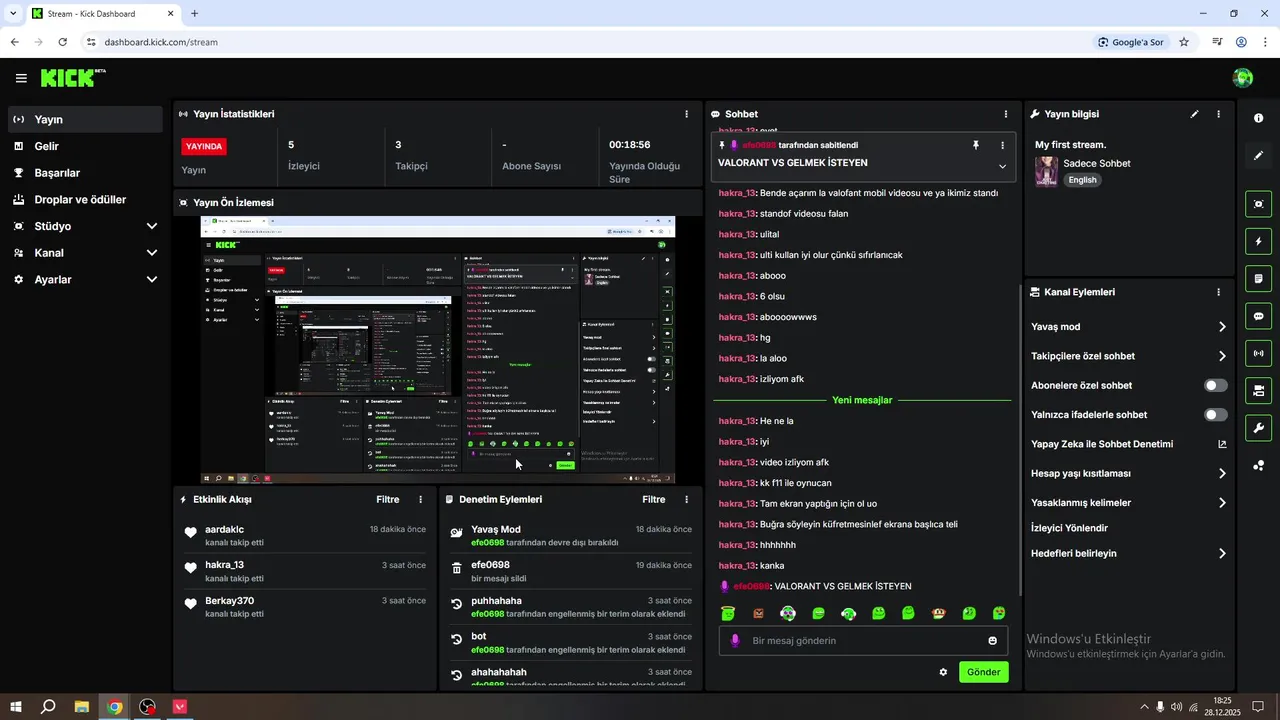
Task: Click Berkay370 in Etkinlik Akışı
Action: [x=230, y=601]
